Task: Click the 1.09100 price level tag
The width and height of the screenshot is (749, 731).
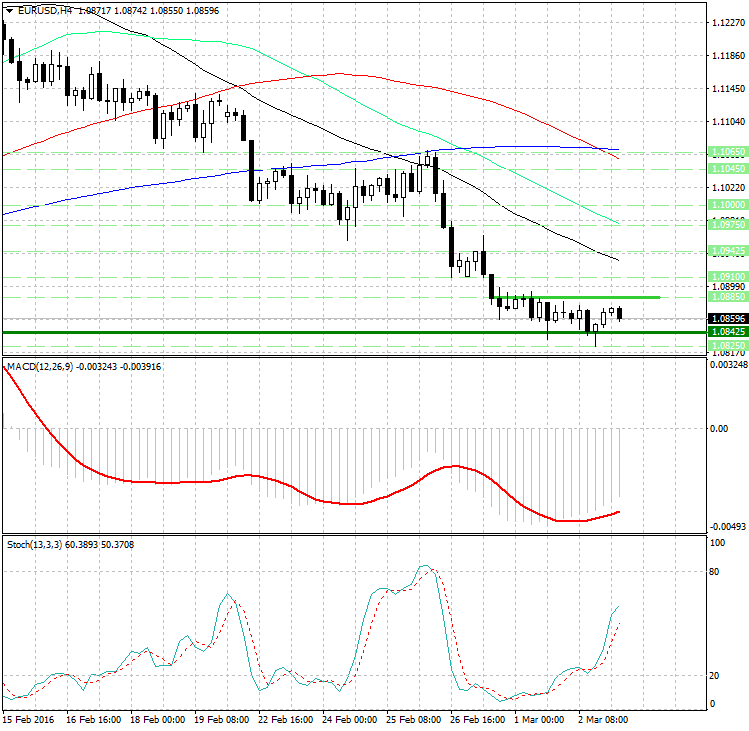Action: (x=725, y=275)
